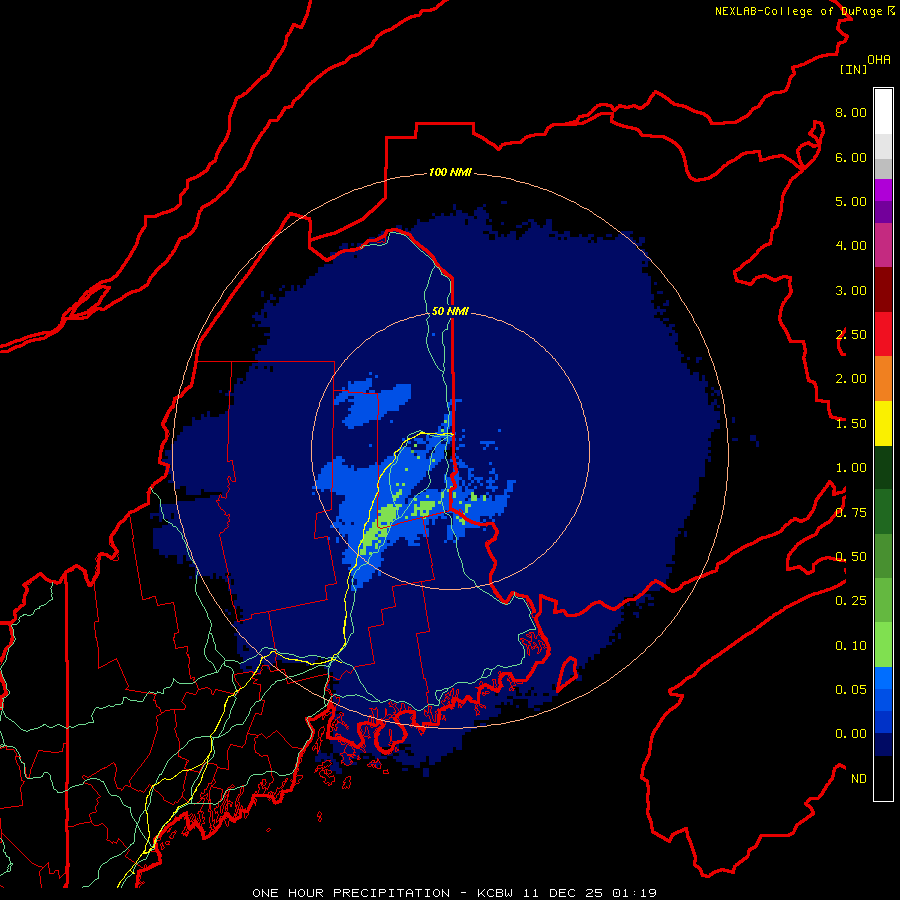Click the 11 DEC 25 date in the caption
Screen dimensions: 900x900
pos(563,893)
